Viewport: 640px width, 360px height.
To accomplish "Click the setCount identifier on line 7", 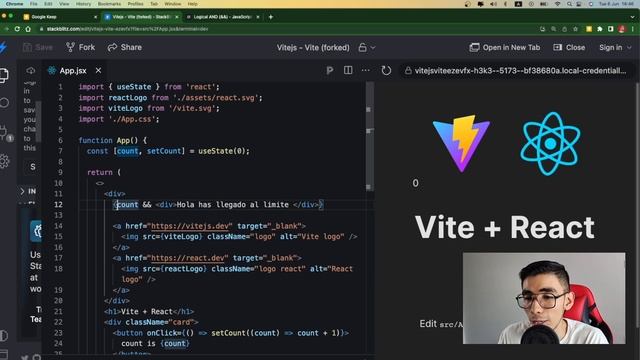I will [164, 151].
